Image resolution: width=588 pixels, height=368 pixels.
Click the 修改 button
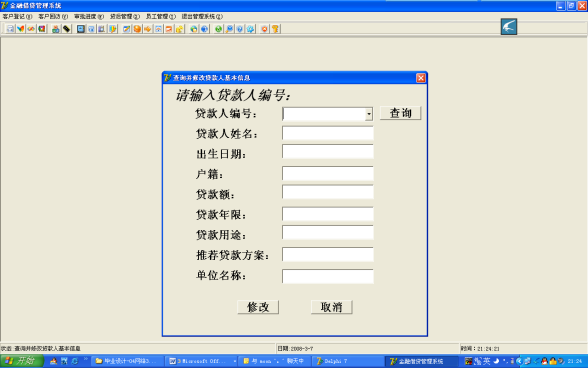(x=258, y=307)
